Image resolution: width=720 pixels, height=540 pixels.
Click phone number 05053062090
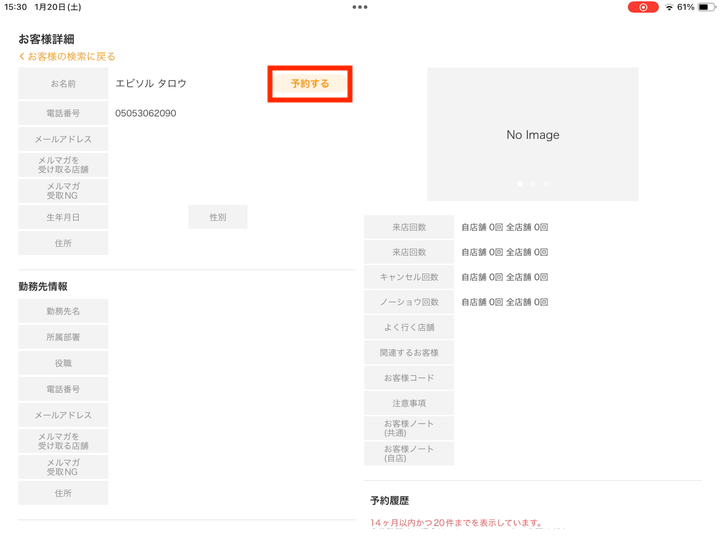pyautogui.click(x=146, y=113)
